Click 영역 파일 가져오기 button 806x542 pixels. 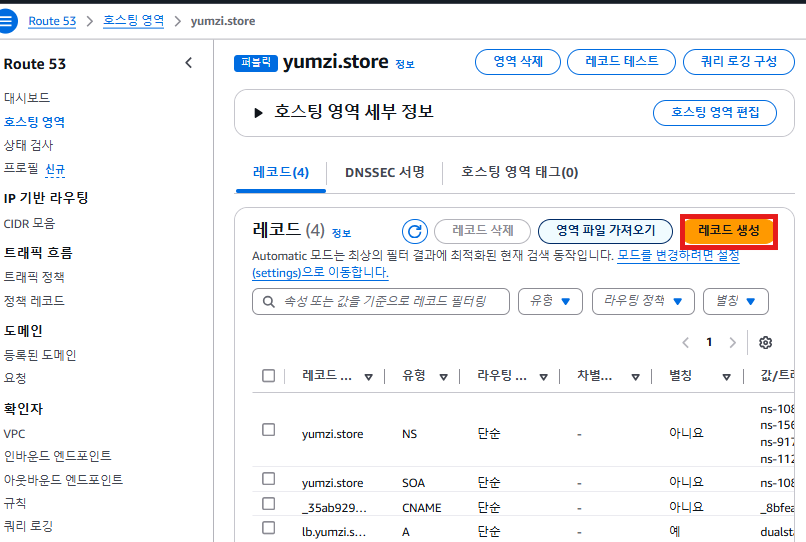(x=605, y=231)
